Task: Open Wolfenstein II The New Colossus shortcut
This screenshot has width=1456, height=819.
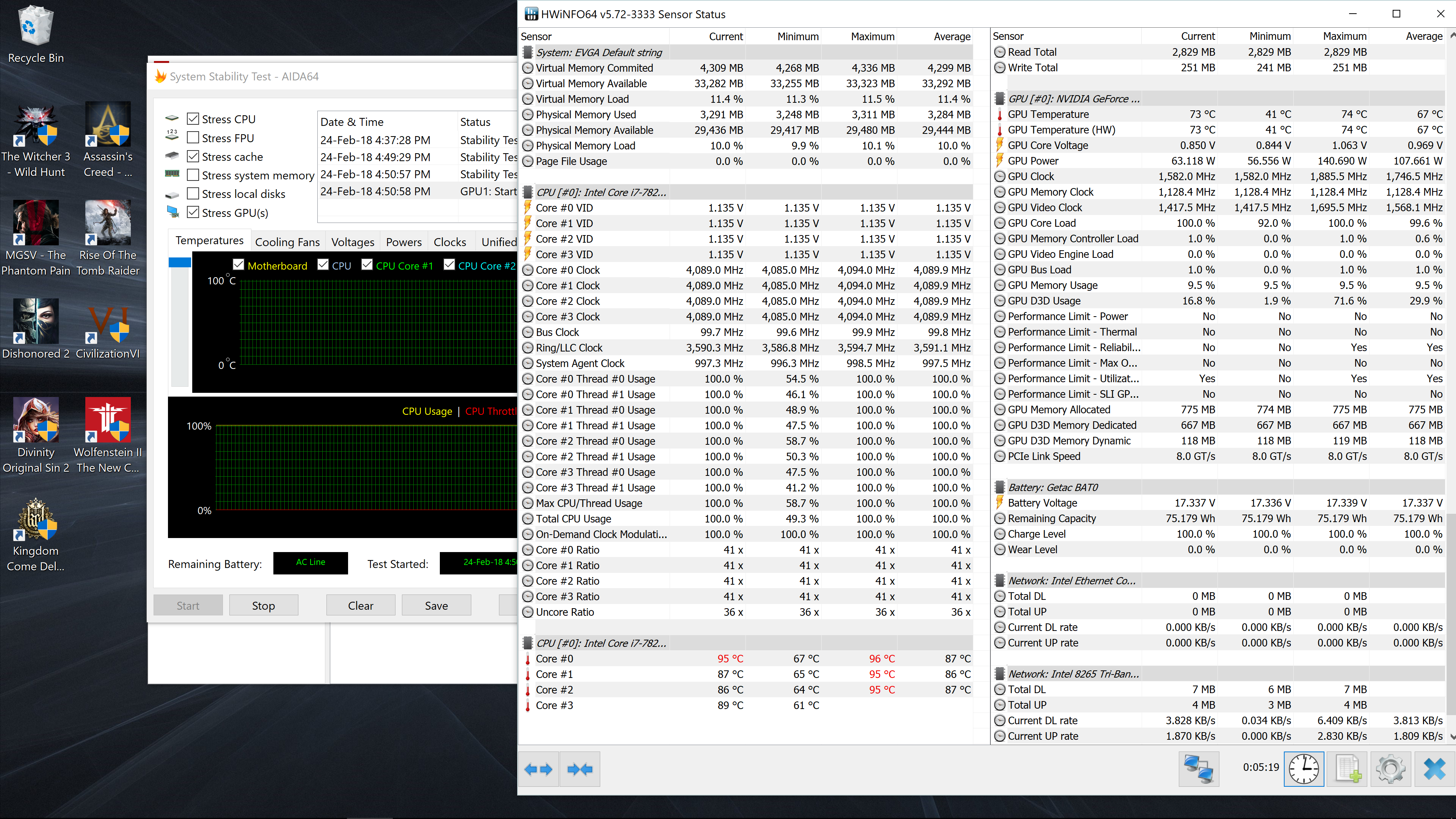Action: 107,435
